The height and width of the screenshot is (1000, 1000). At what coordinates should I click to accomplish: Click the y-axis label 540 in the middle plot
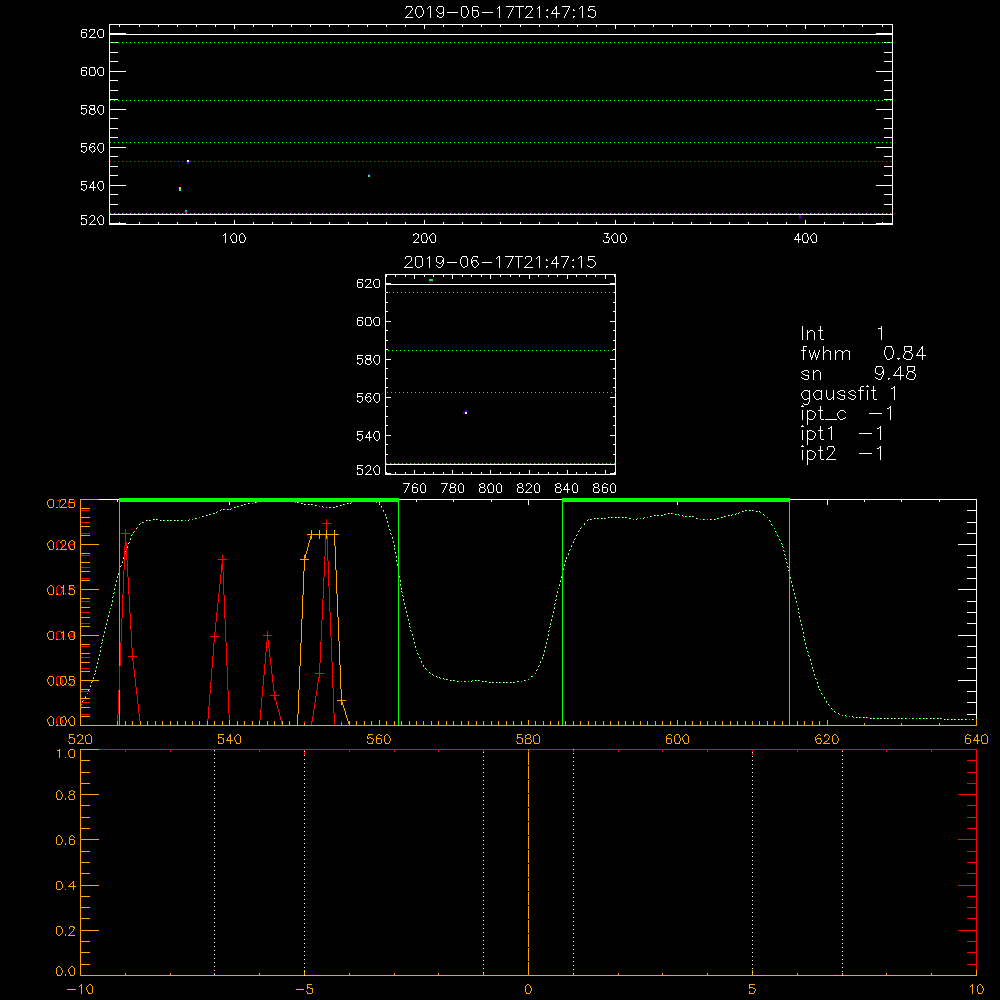pos(368,436)
